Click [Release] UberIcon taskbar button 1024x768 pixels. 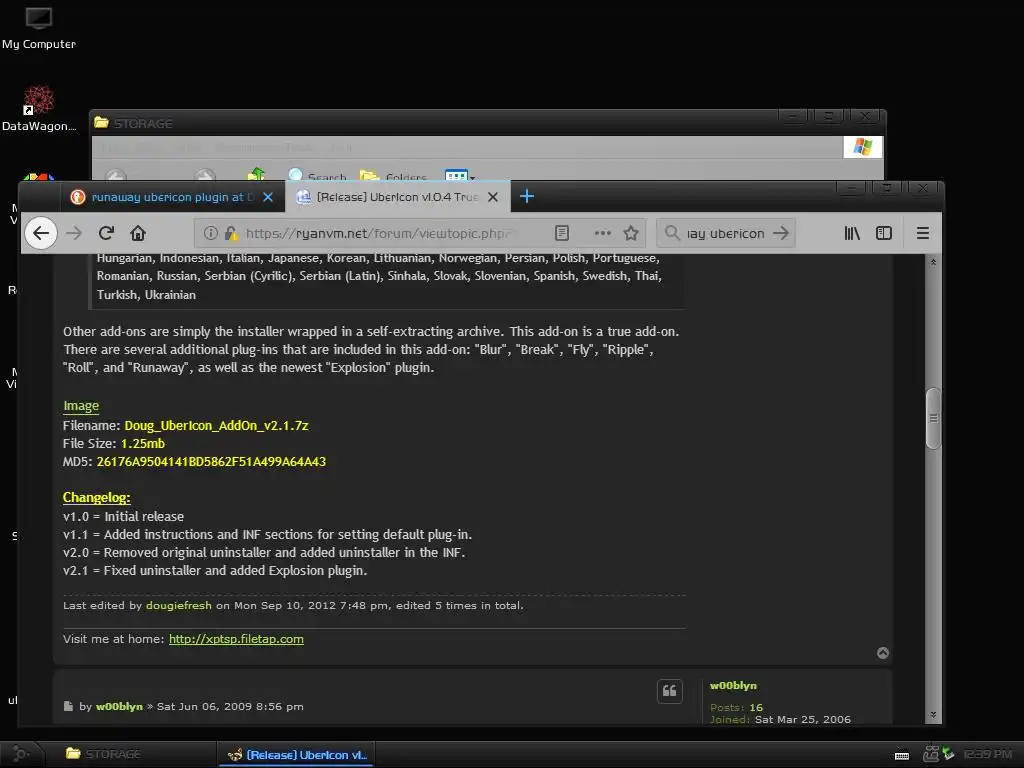[x=297, y=754]
